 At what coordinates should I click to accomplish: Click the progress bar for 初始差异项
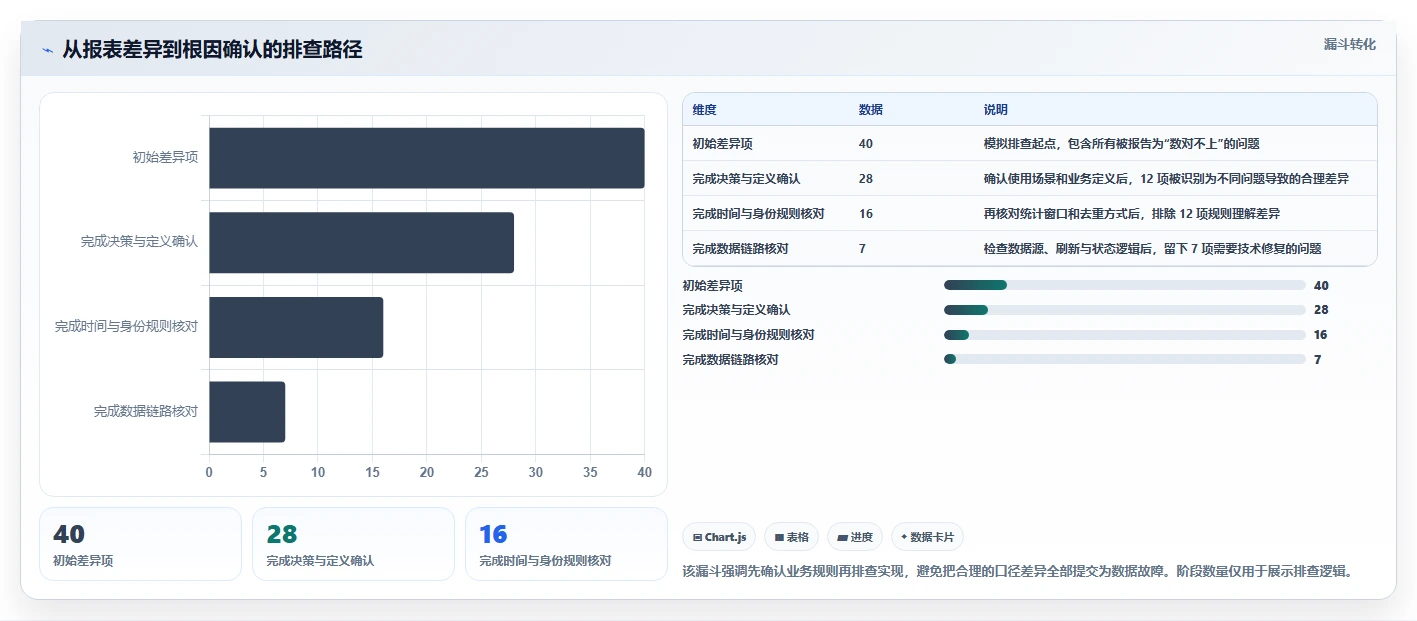(1124, 285)
